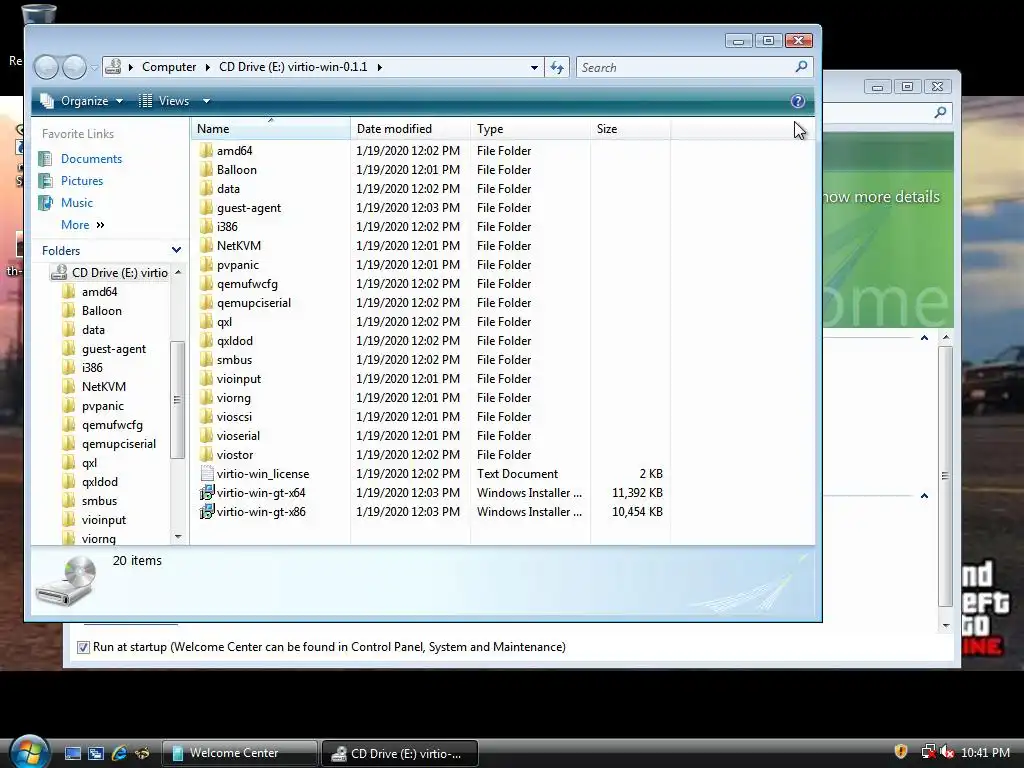Click the magnifier icon in Explorer search box
The image size is (1024, 768).
coord(801,67)
